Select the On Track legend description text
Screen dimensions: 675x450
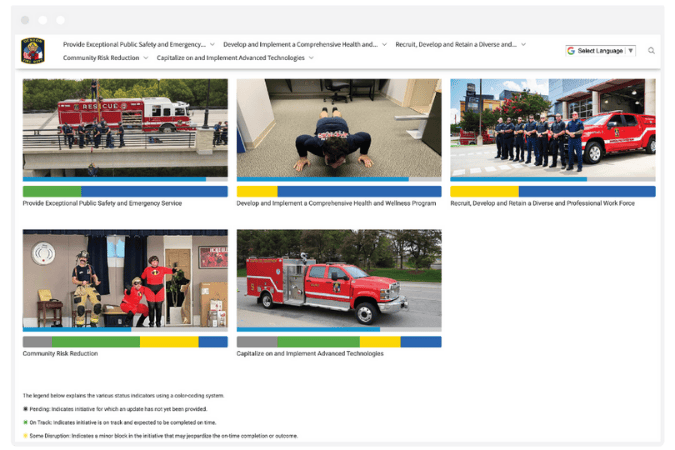123,422
